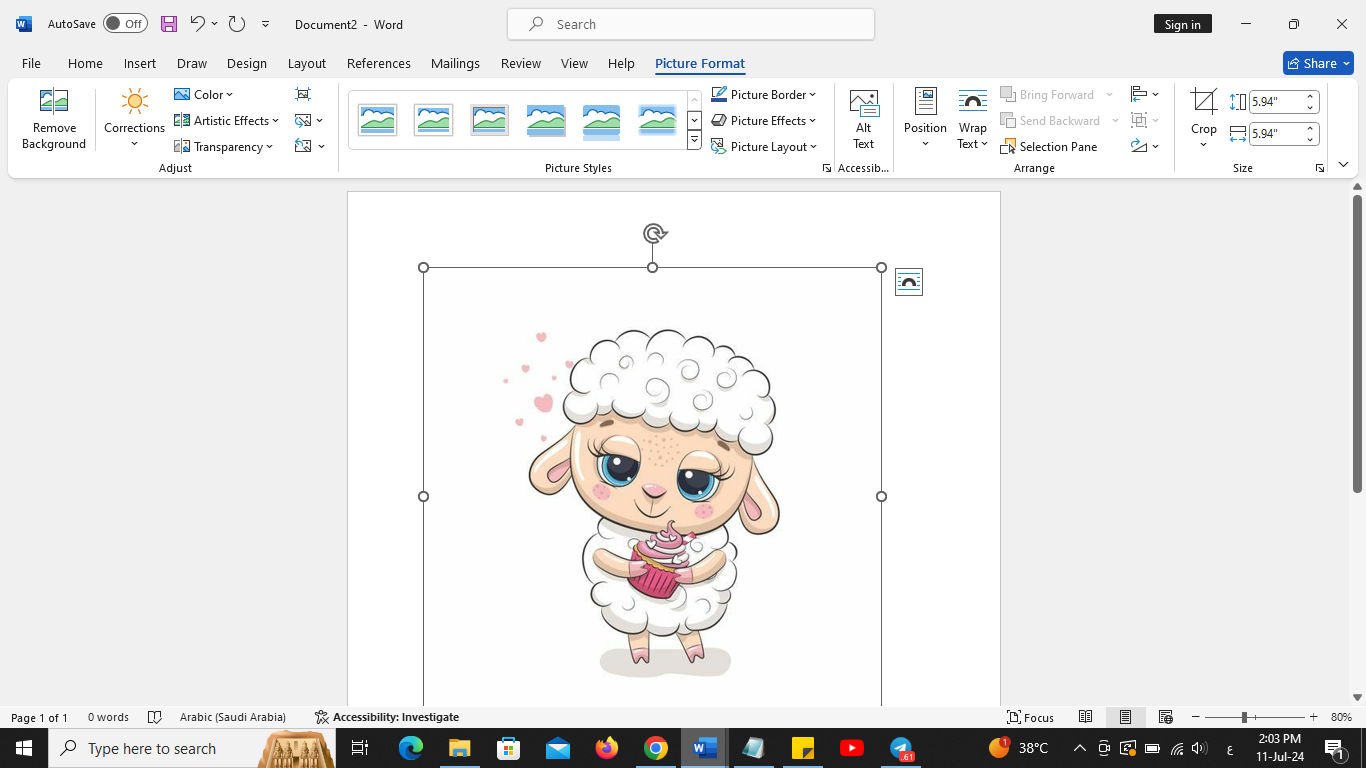This screenshot has height=768, width=1366.
Task: Switch to Print Layout view
Action: (x=1125, y=717)
